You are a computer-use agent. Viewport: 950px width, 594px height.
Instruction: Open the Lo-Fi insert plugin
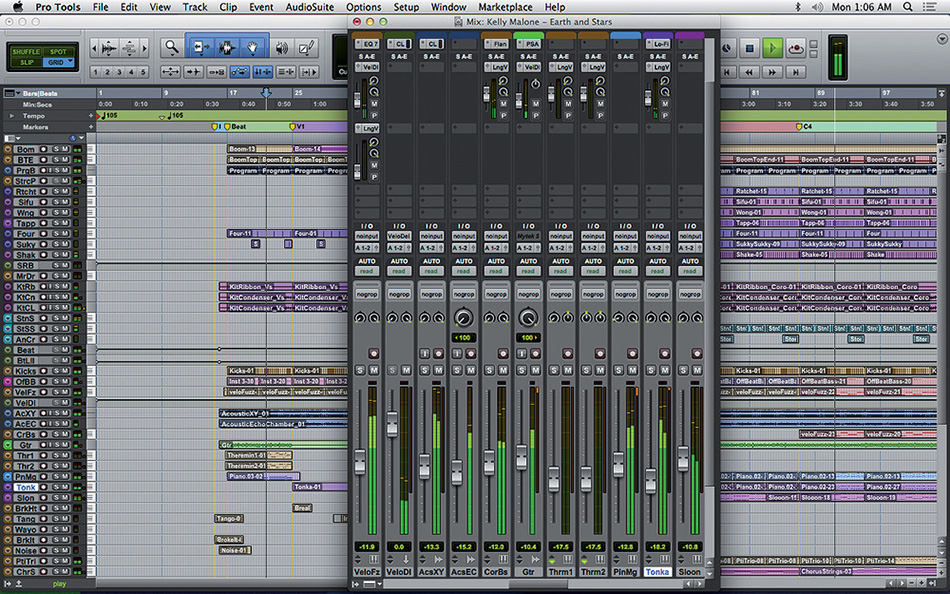[658, 43]
